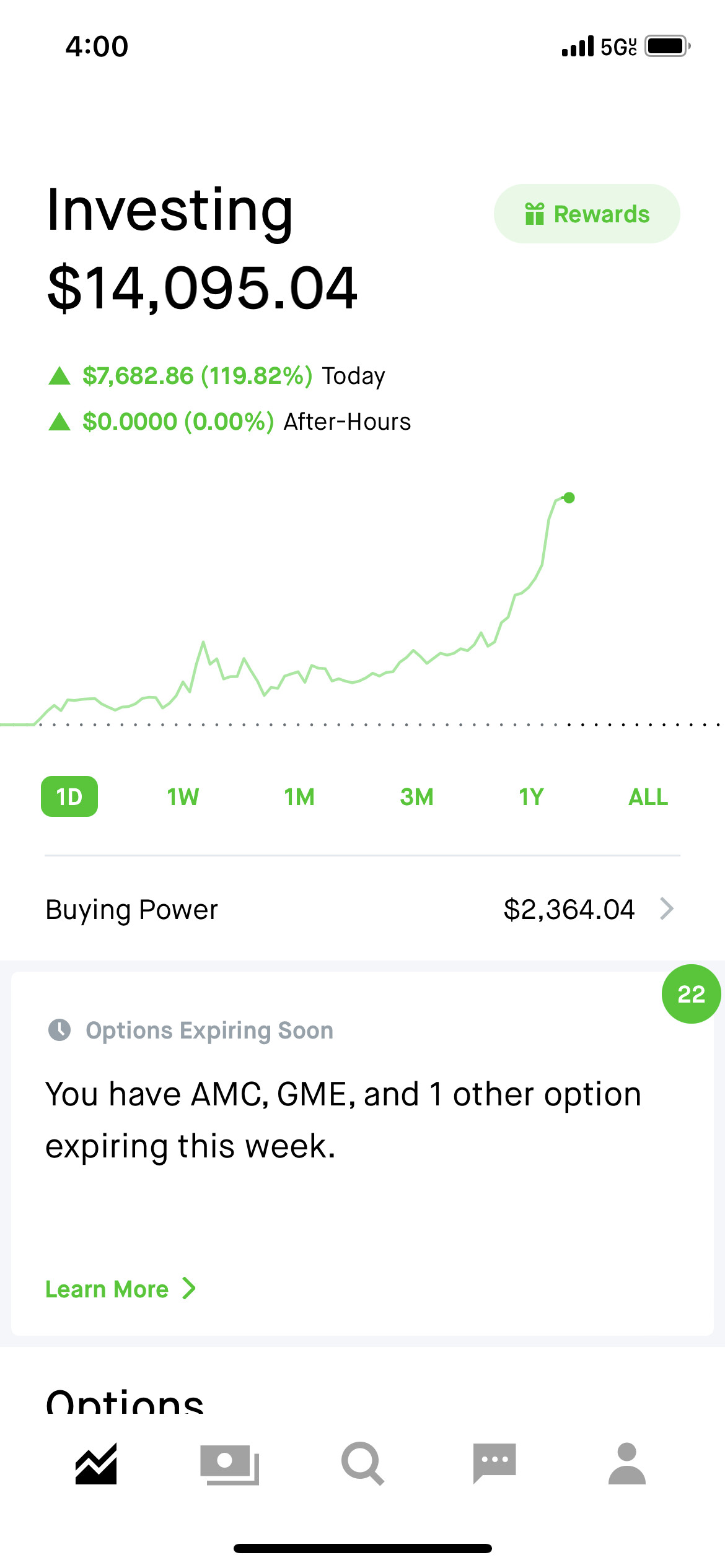This screenshot has width=725, height=1568.
Task: Tap the gift icon inside Rewards
Action: [534, 214]
